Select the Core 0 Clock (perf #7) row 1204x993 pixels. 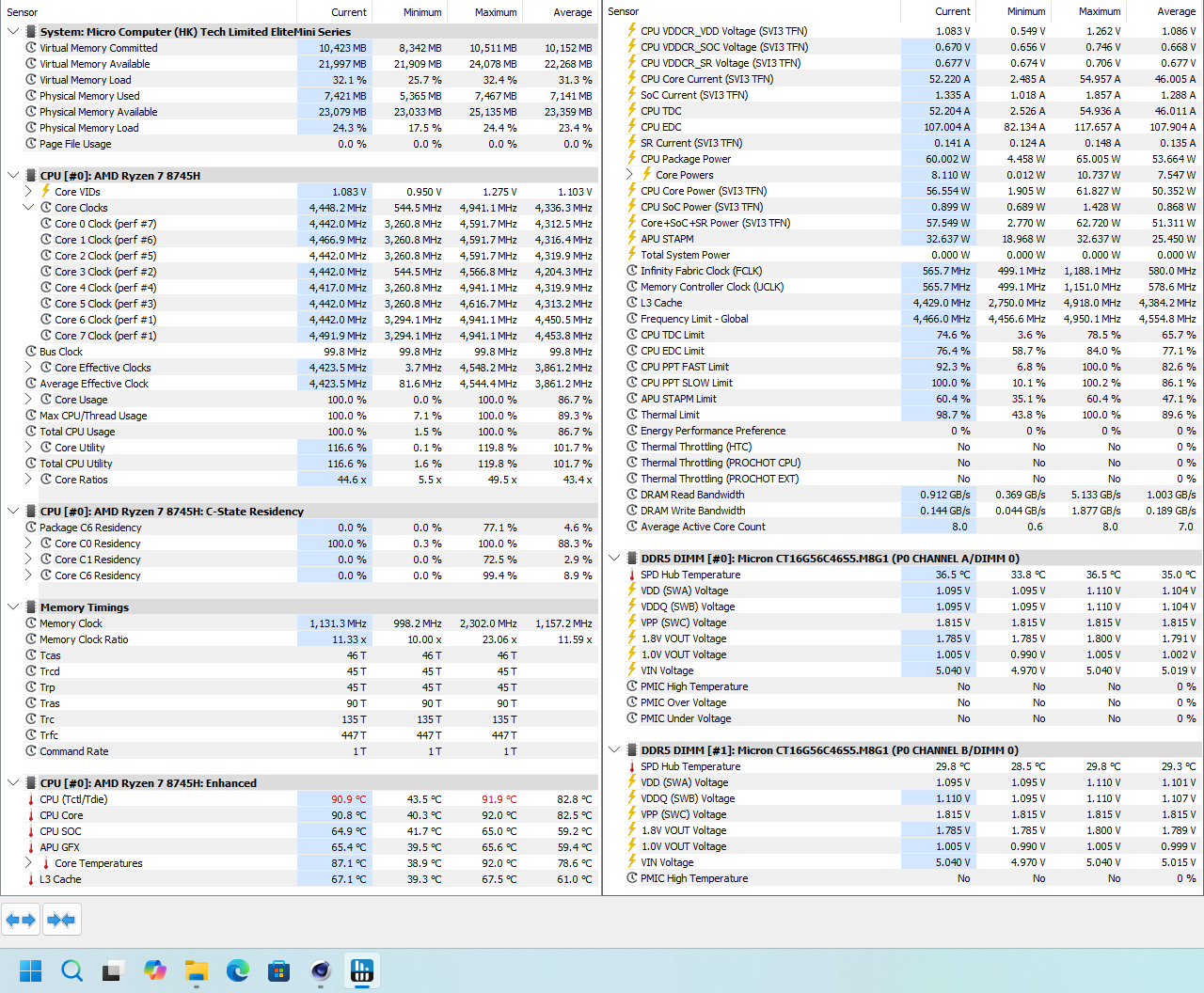[x=299, y=224]
